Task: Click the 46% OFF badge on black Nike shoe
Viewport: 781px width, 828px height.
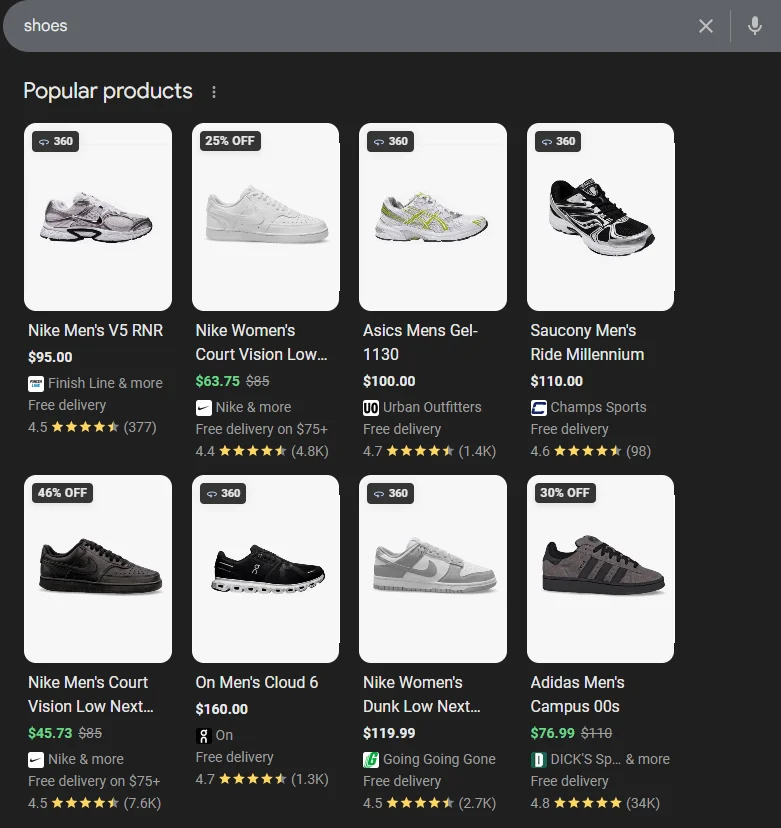Action: click(x=62, y=493)
